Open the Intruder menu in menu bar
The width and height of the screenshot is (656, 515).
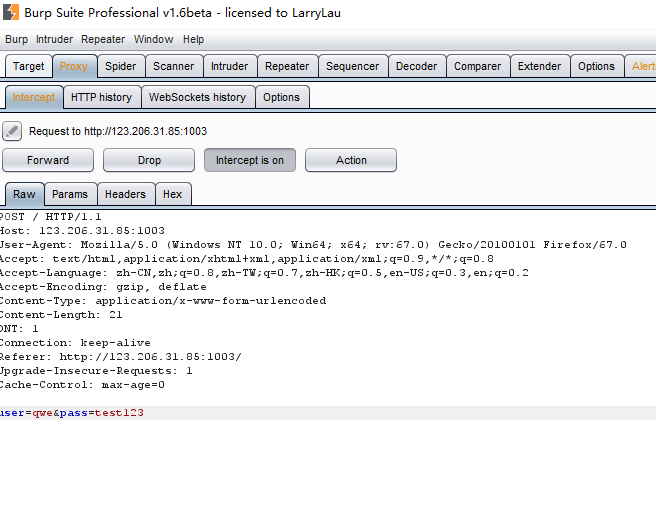coord(54,39)
